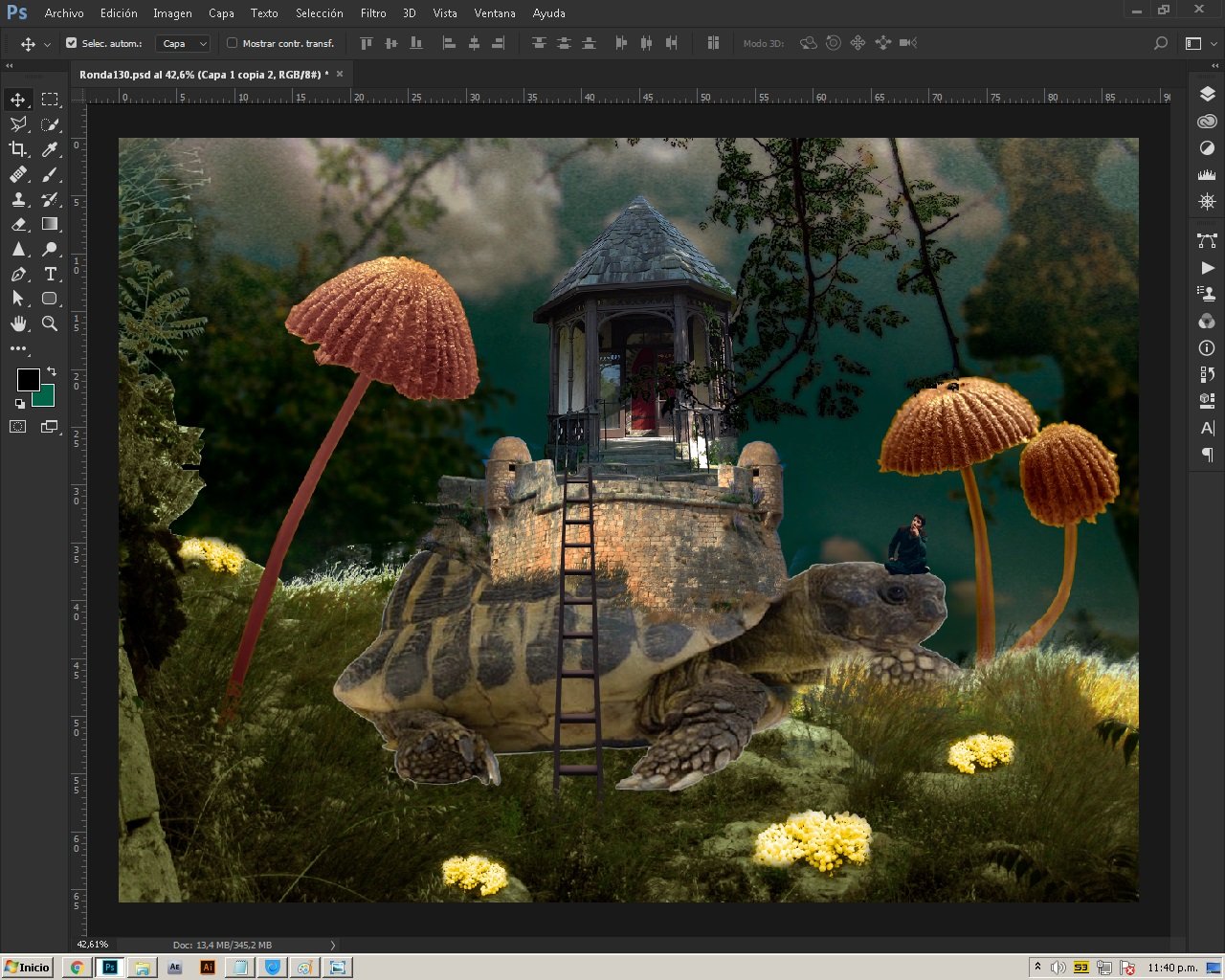Screen dimensions: 1225x980
Task: Select the Sharpen tool triangle icon
Action: click(18, 249)
